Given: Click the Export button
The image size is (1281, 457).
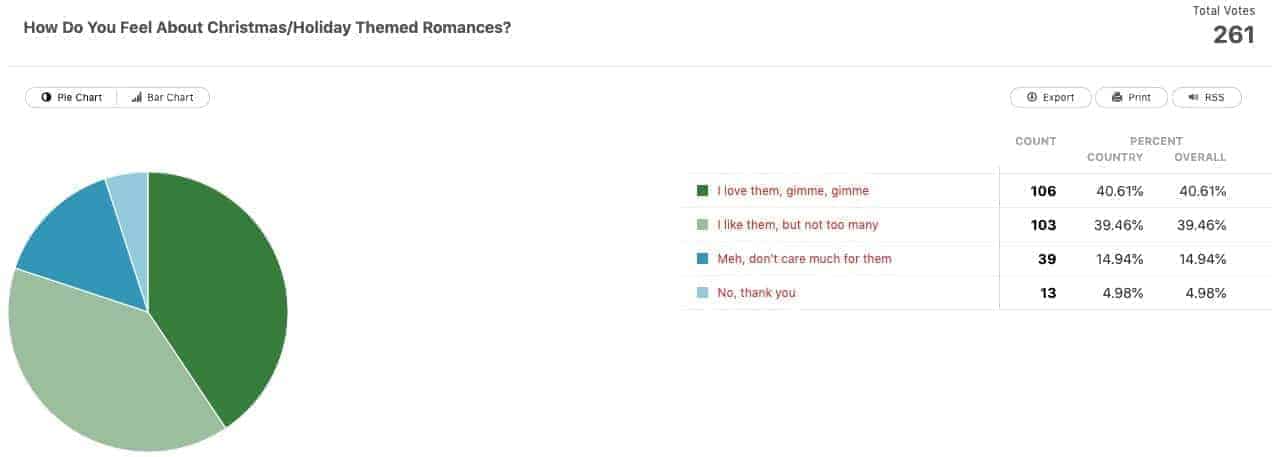Looking at the screenshot, I should point(1050,97).
